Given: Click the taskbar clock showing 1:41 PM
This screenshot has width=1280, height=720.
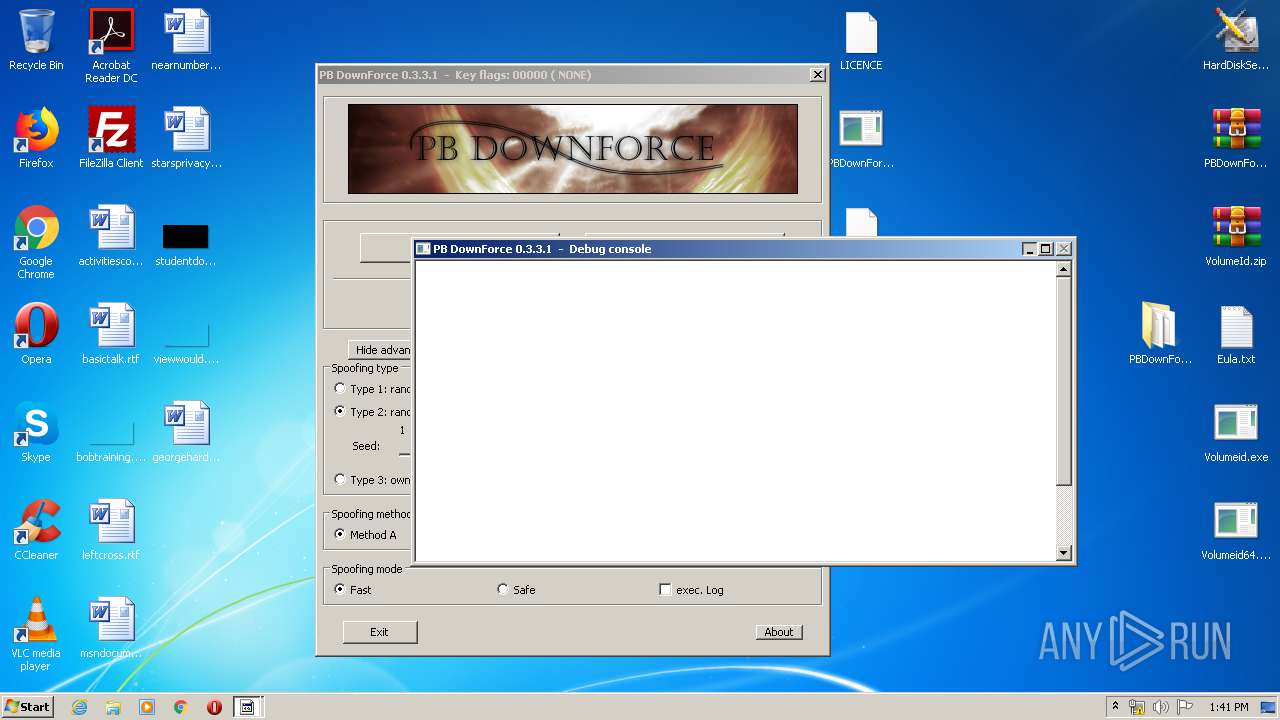Looking at the screenshot, I should (1228, 707).
